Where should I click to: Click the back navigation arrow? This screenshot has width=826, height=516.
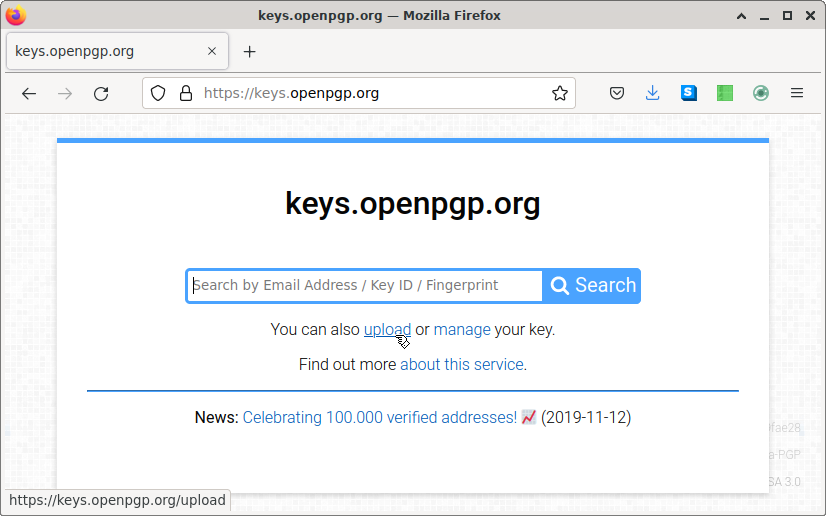29,93
